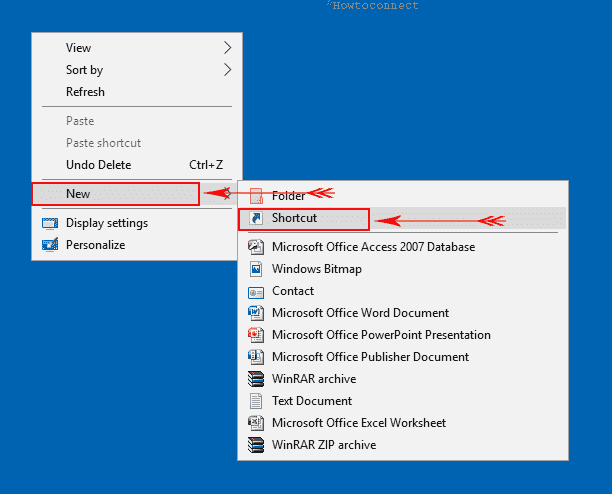Click the PowerPoint Presentation icon
The image size is (612, 494).
[x=256, y=335]
